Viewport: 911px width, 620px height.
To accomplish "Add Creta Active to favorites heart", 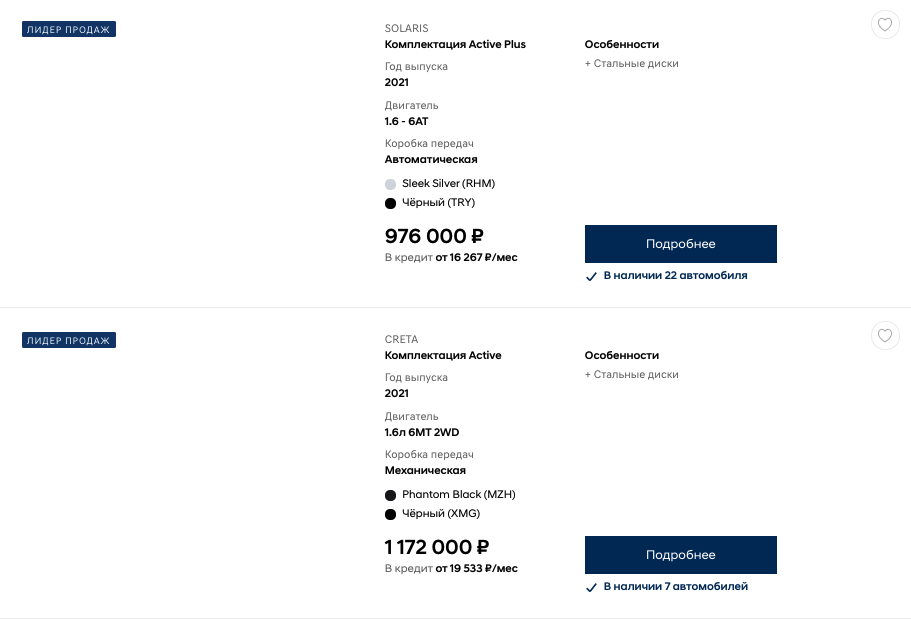I will 885,336.
